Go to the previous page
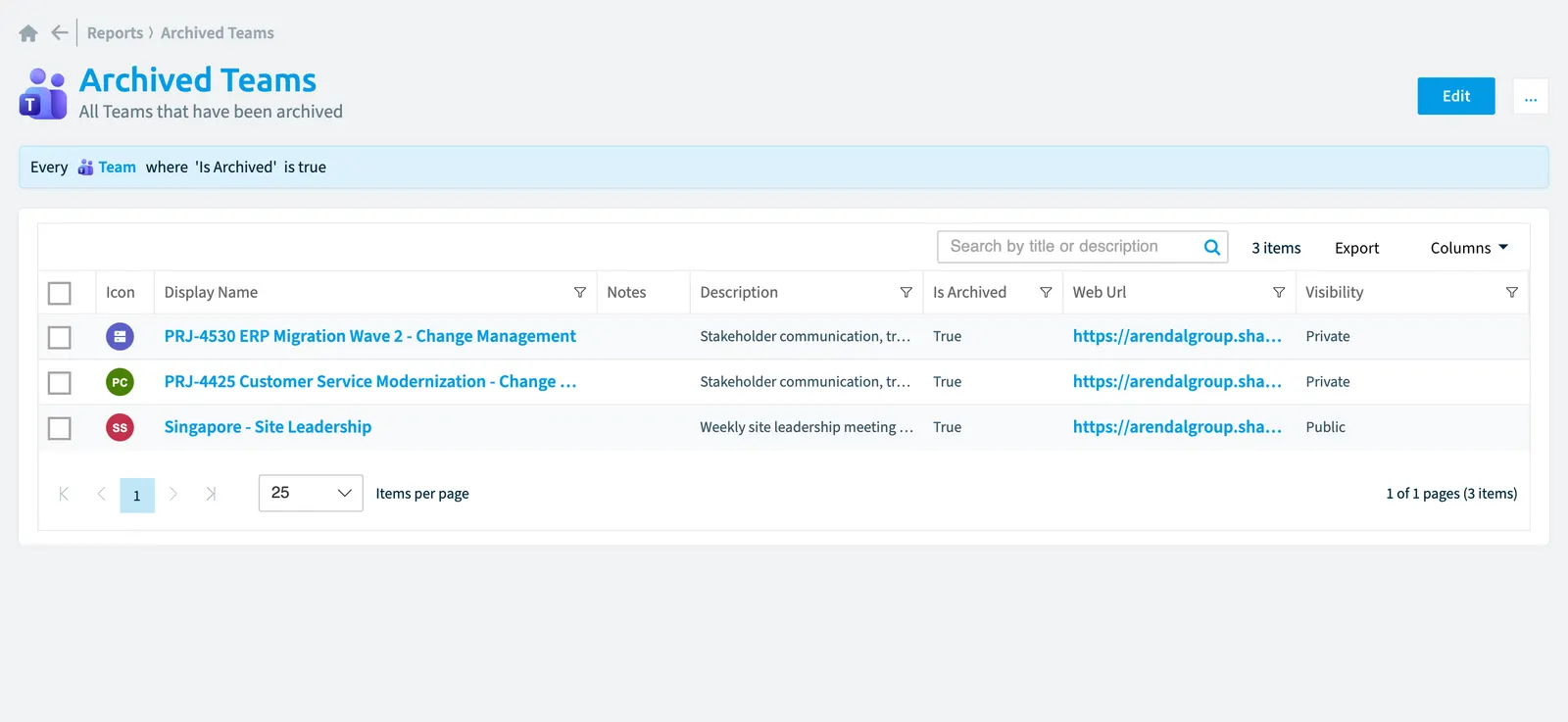This screenshot has width=1568, height=722. pos(101,494)
